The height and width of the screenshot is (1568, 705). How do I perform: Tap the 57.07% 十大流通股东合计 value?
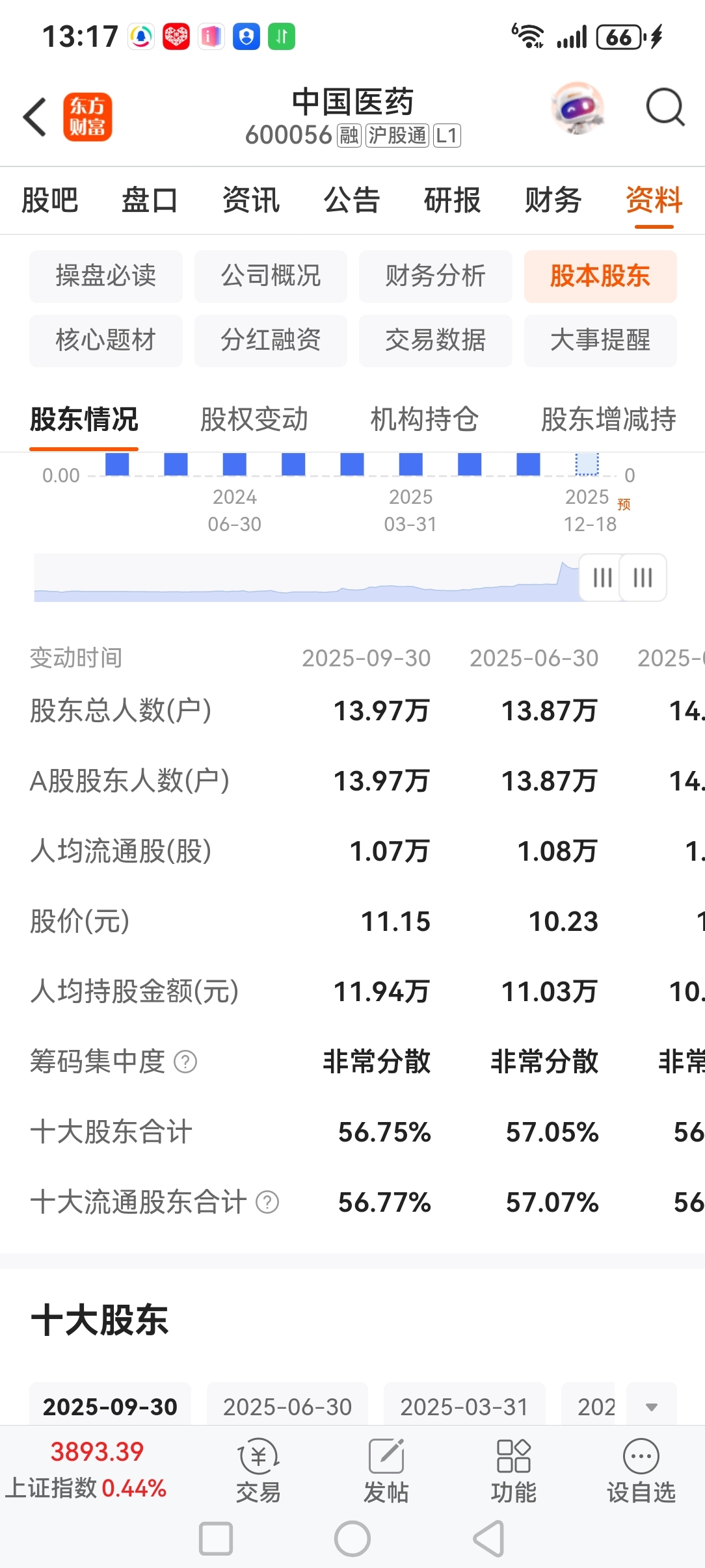(x=552, y=1202)
